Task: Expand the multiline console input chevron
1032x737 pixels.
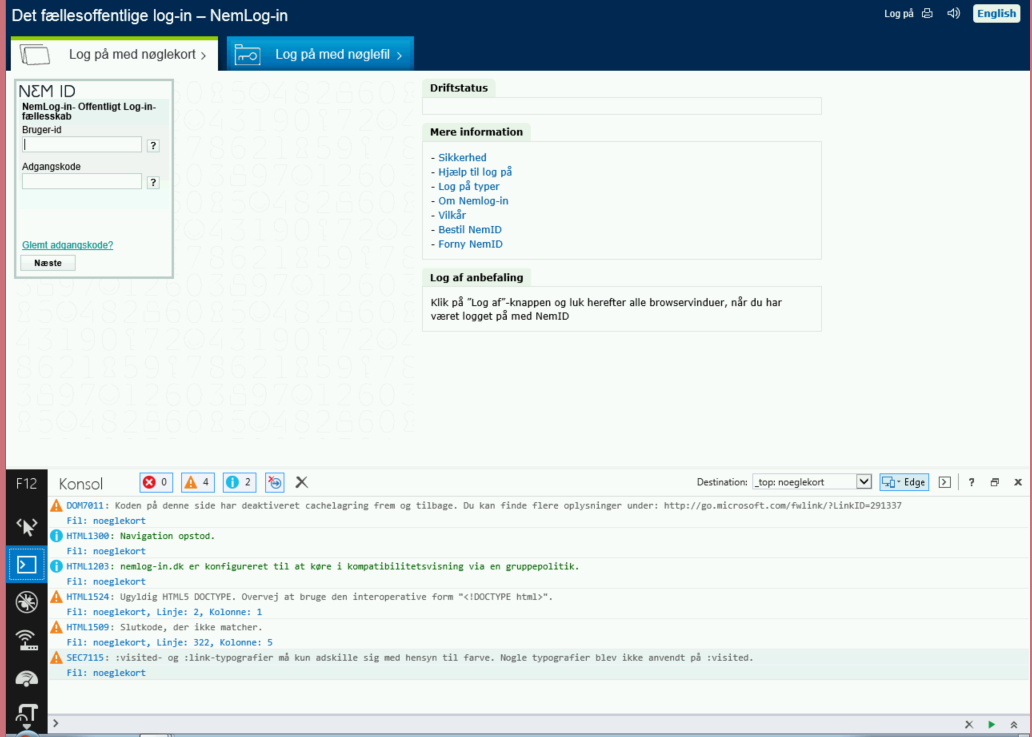Action: 1014,724
